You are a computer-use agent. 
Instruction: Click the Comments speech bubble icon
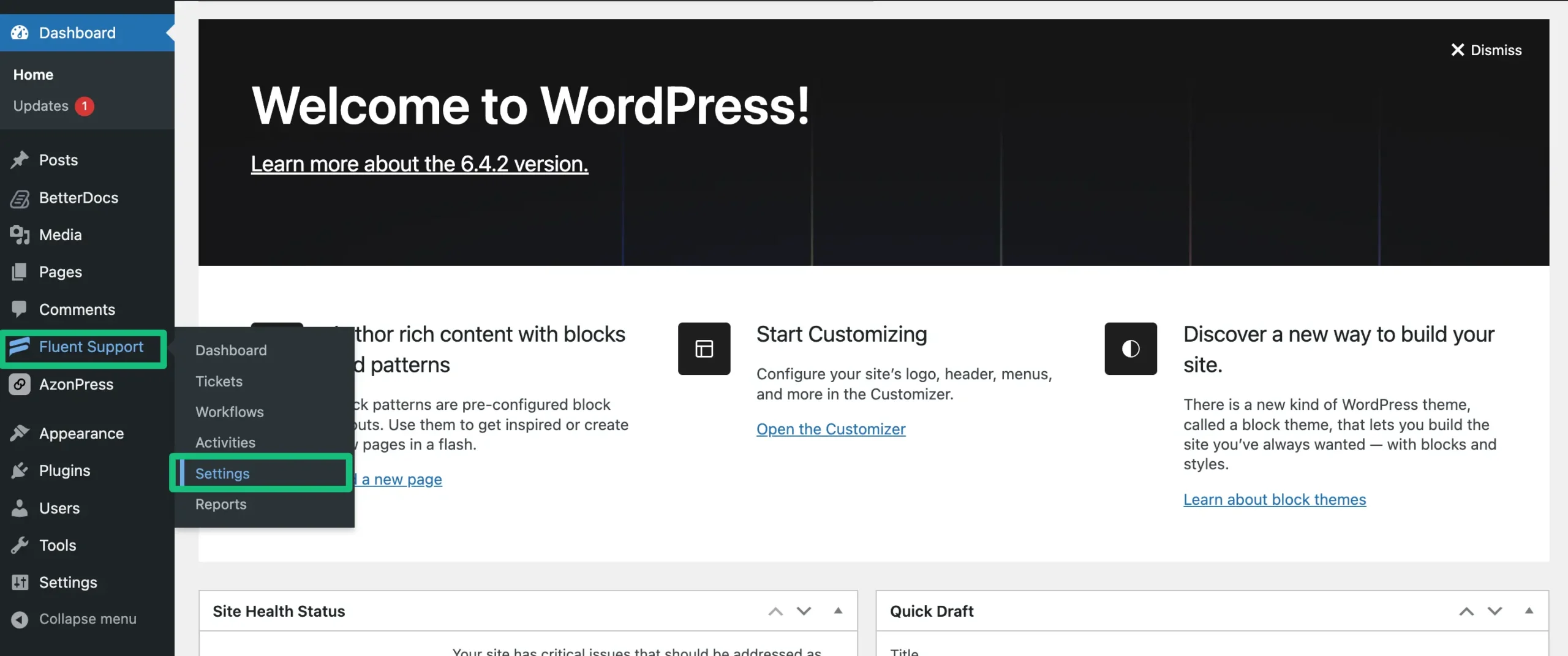(x=20, y=309)
